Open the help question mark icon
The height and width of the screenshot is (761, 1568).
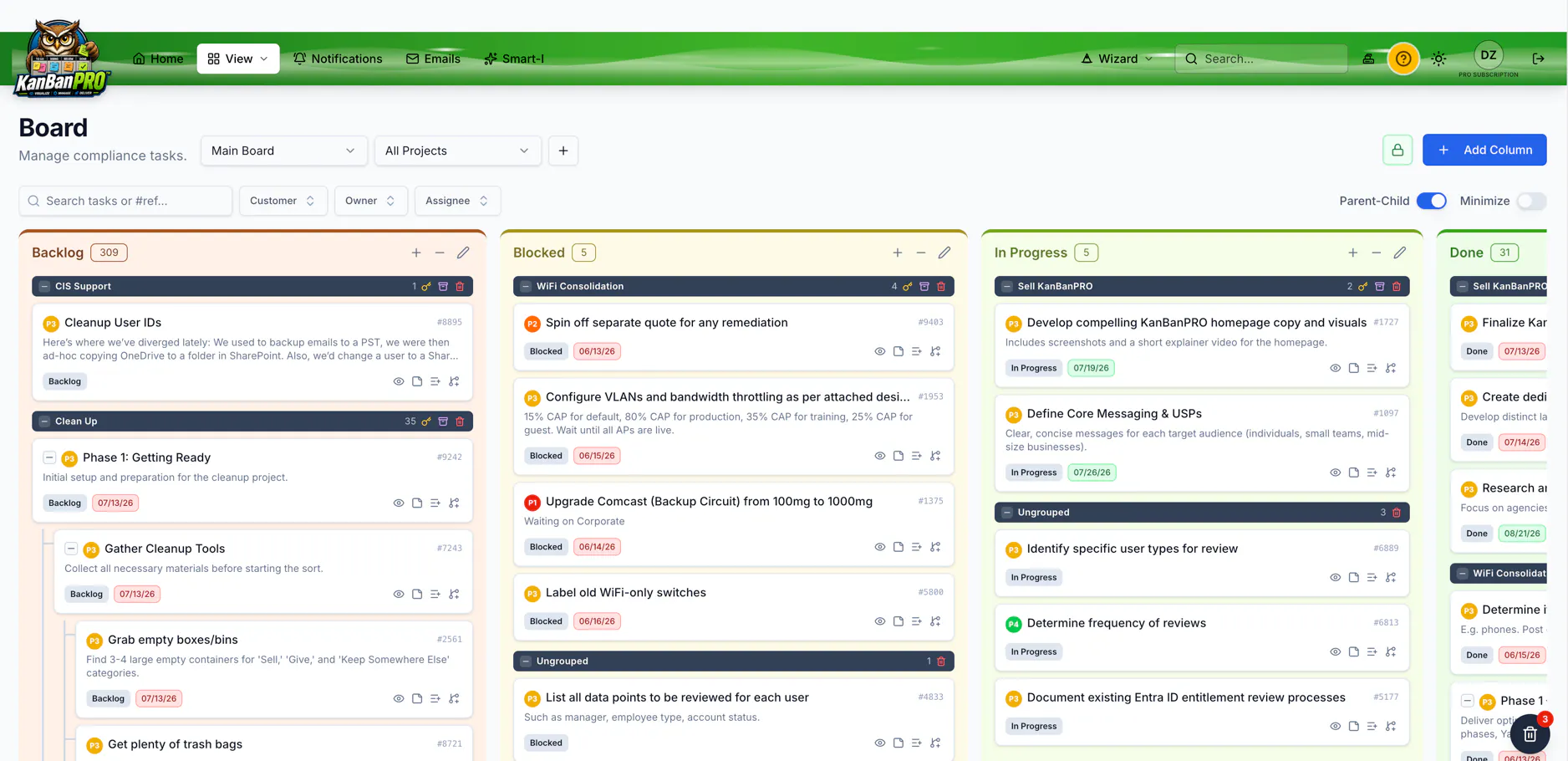(1403, 59)
